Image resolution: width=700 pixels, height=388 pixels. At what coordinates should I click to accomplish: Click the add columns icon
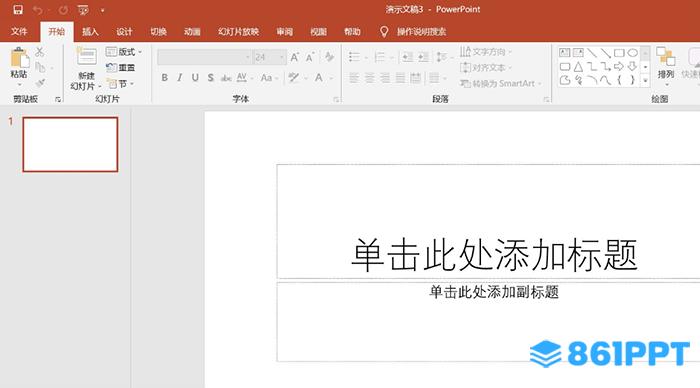coord(434,78)
